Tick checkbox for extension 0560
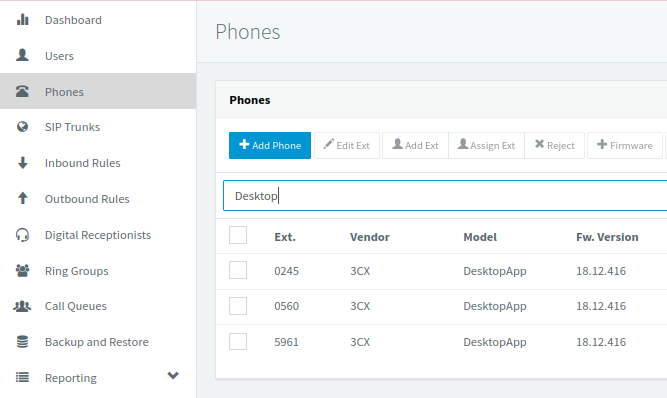Screen dimensions: 667x398 pos(238,306)
